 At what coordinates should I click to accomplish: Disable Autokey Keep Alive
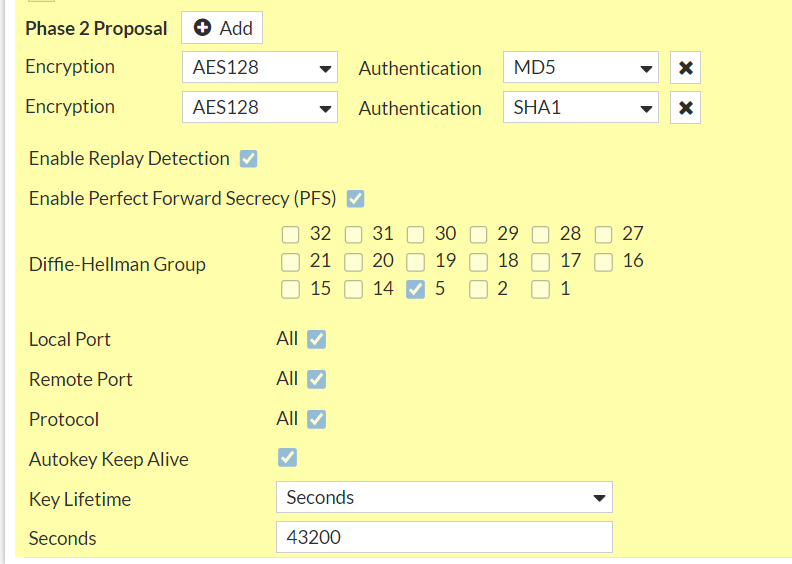click(x=287, y=458)
